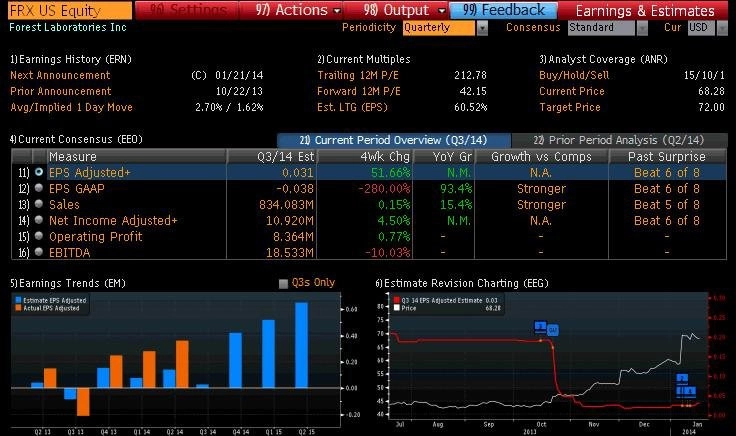Click blue Estimate EPS Adjusted legend swatch
Screen dimensions: 736x436
point(18,300)
